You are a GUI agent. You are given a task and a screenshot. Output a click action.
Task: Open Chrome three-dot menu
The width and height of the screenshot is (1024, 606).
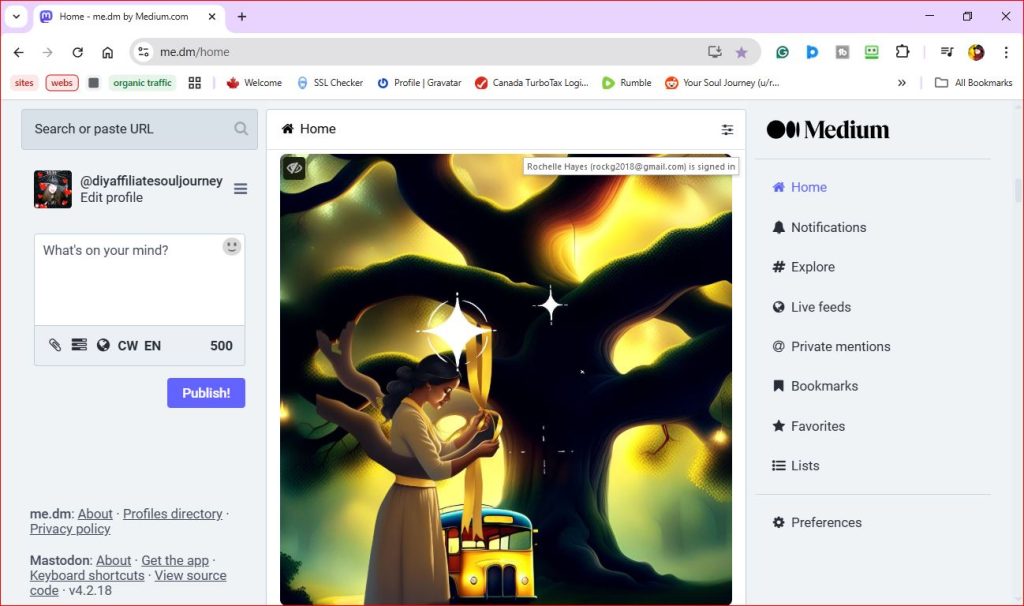1006,52
